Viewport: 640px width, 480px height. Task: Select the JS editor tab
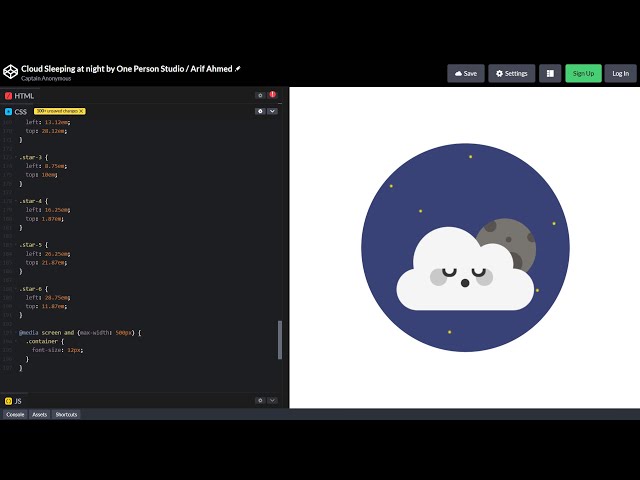[x=13, y=401]
